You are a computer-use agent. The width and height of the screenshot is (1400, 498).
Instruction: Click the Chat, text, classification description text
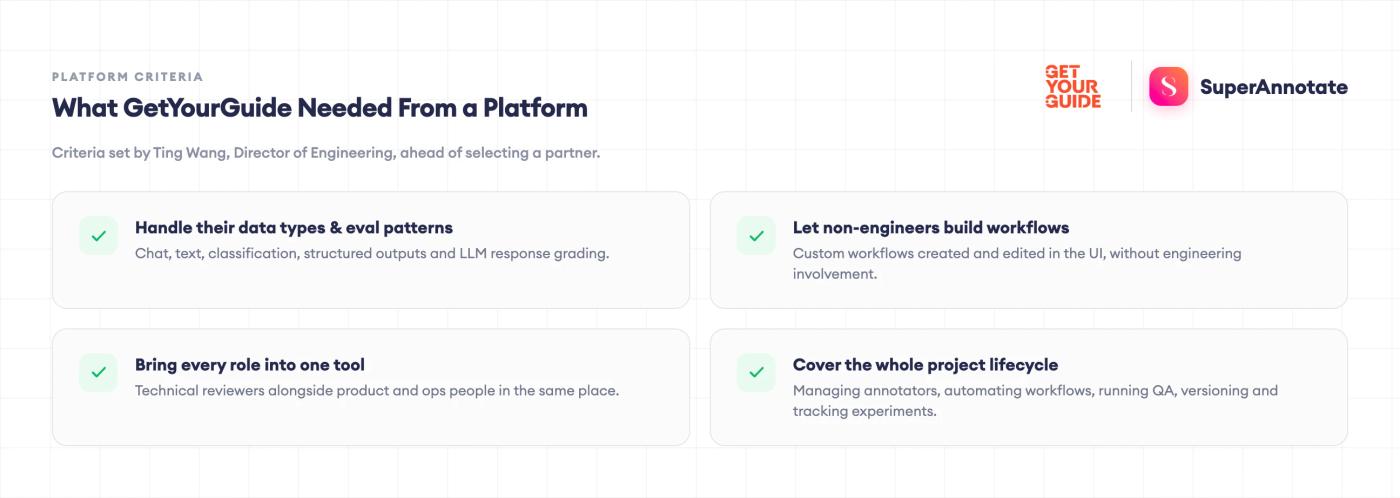(372, 254)
